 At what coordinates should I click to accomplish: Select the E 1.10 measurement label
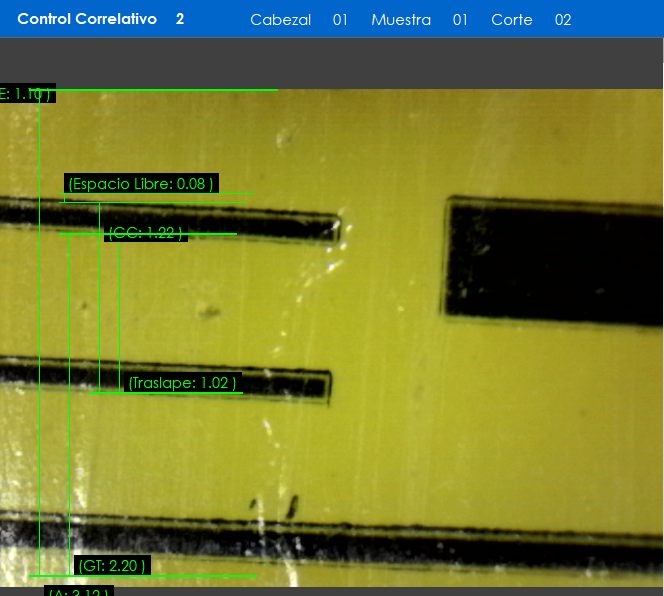pyautogui.click(x=25, y=94)
